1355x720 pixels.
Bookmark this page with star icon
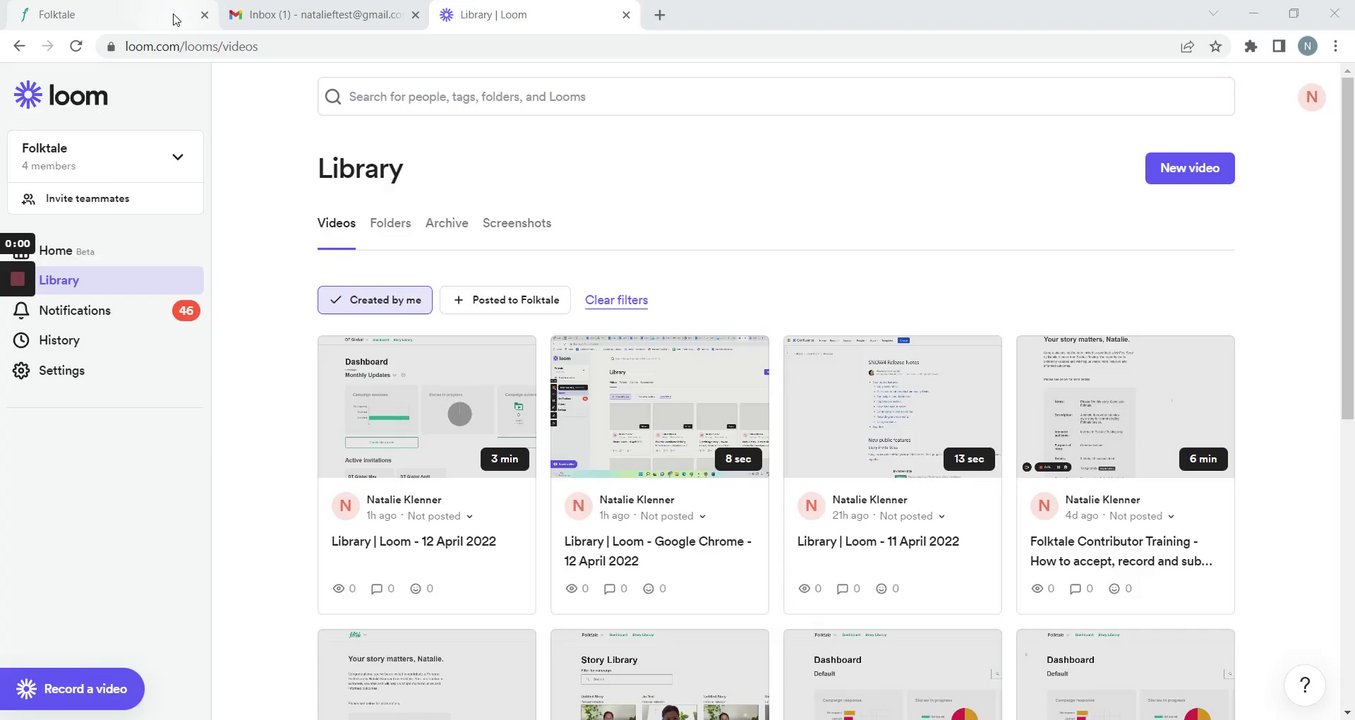tap(1215, 46)
